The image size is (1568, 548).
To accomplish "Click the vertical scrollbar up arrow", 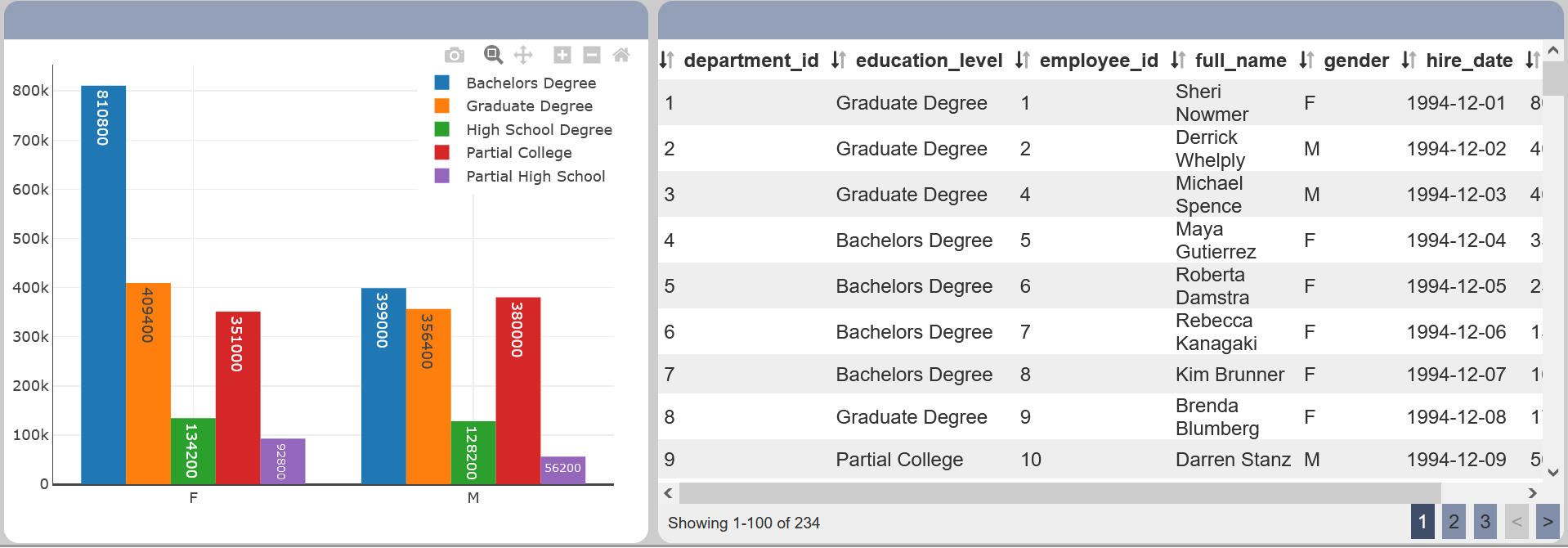I will (x=1553, y=50).
